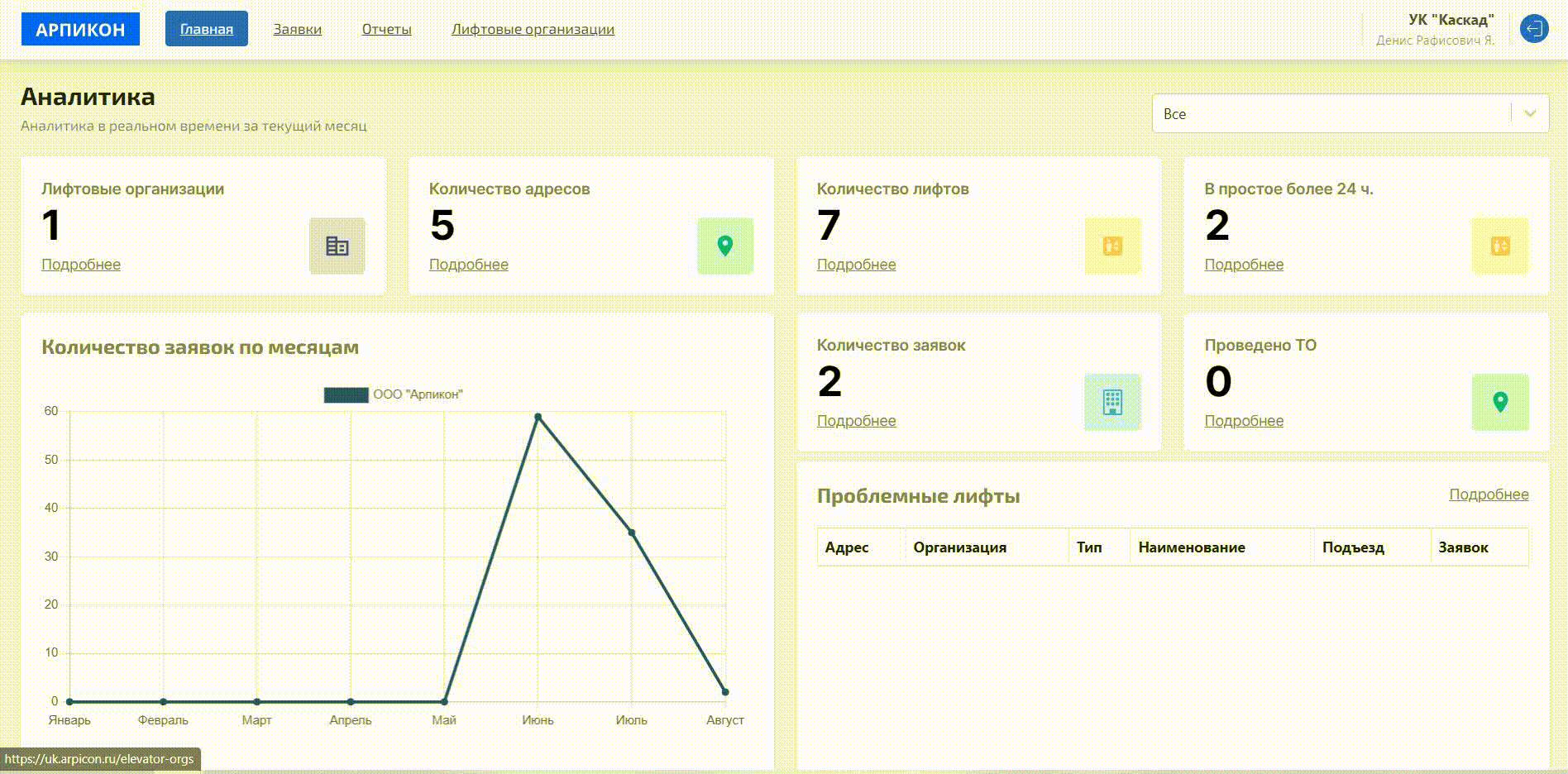
Task: Click the elevator icon in В простое card
Action: pos(1499,246)
